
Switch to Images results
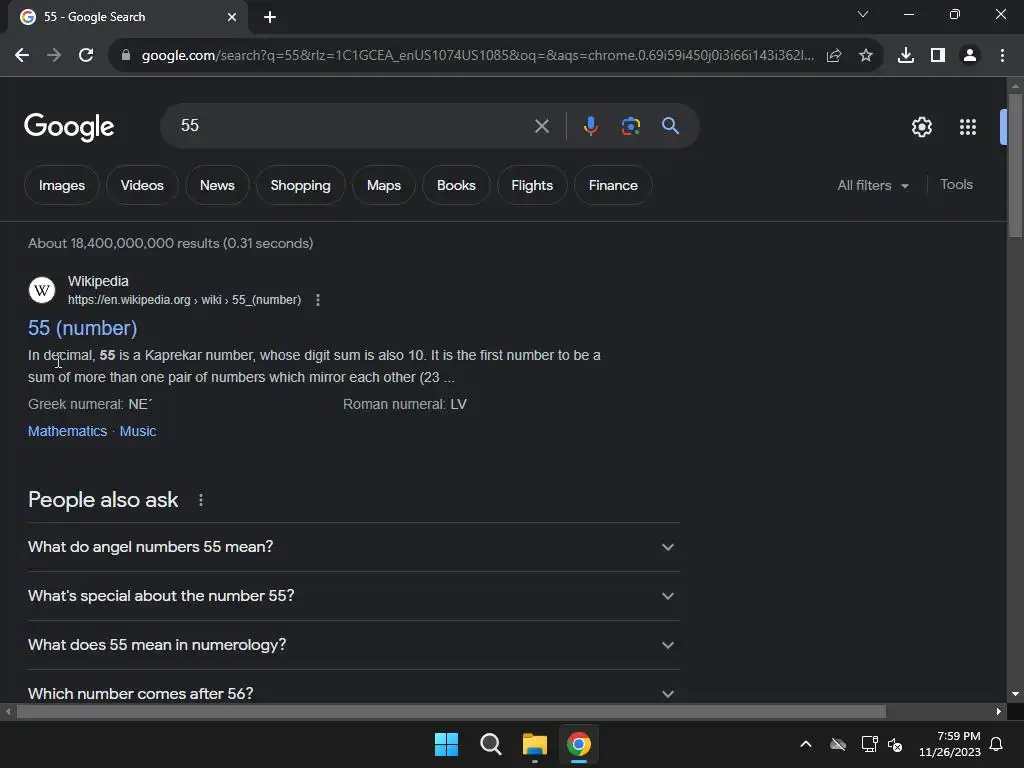pos(61,185)
